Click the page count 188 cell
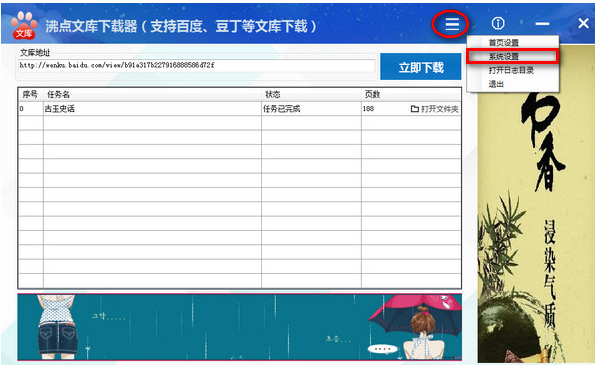This screenshot has width=595, height=369. pos(368,109)
